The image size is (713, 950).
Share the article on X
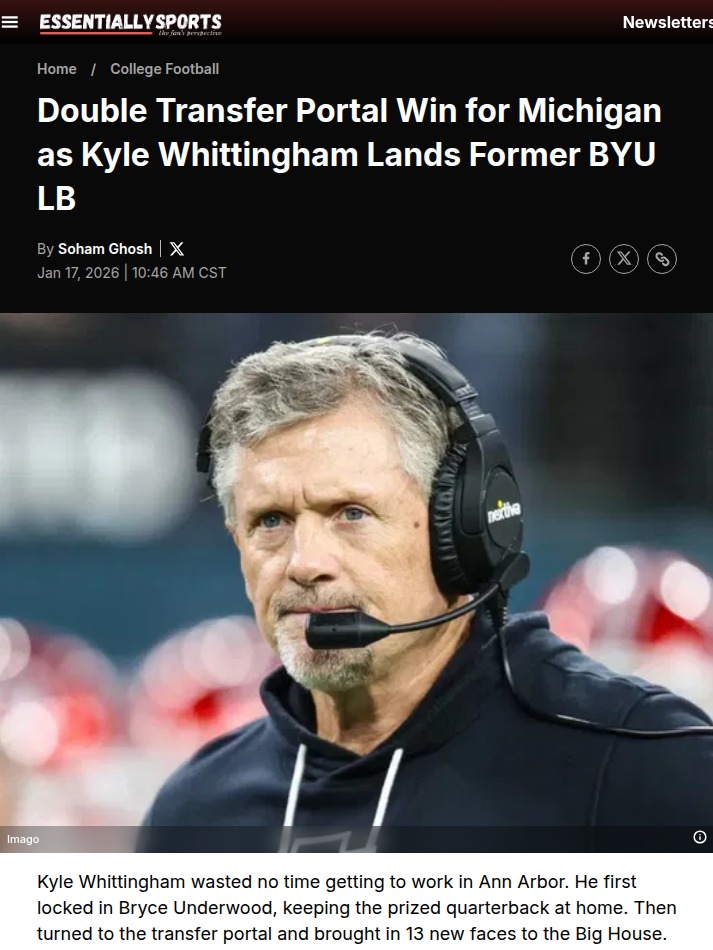pos(624,259)
